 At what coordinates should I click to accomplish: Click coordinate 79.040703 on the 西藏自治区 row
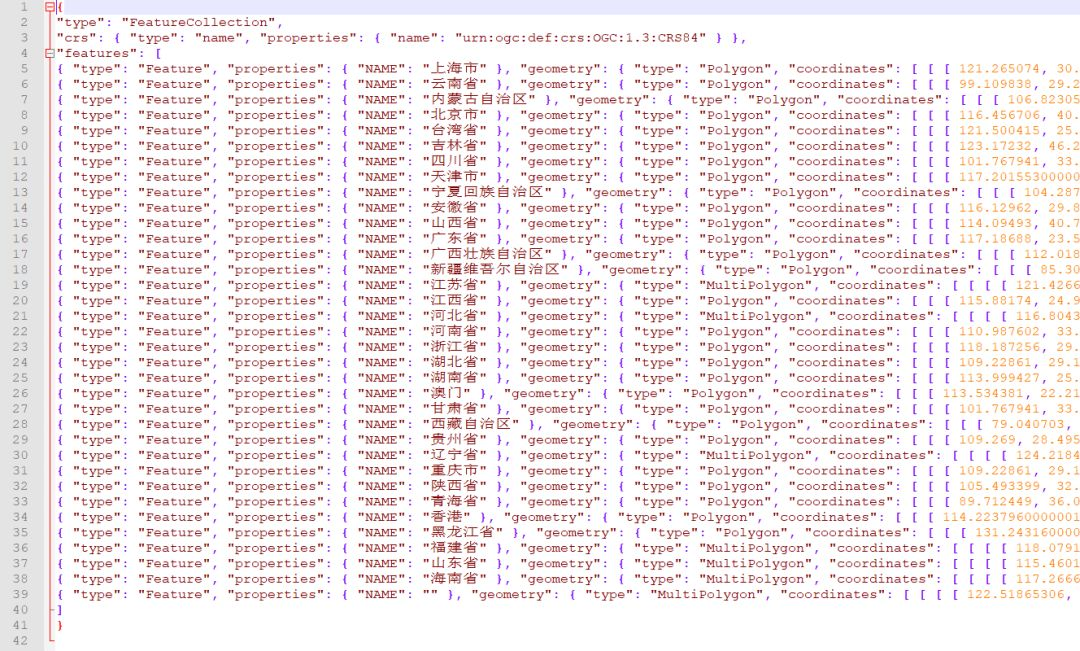point(1028,424)
